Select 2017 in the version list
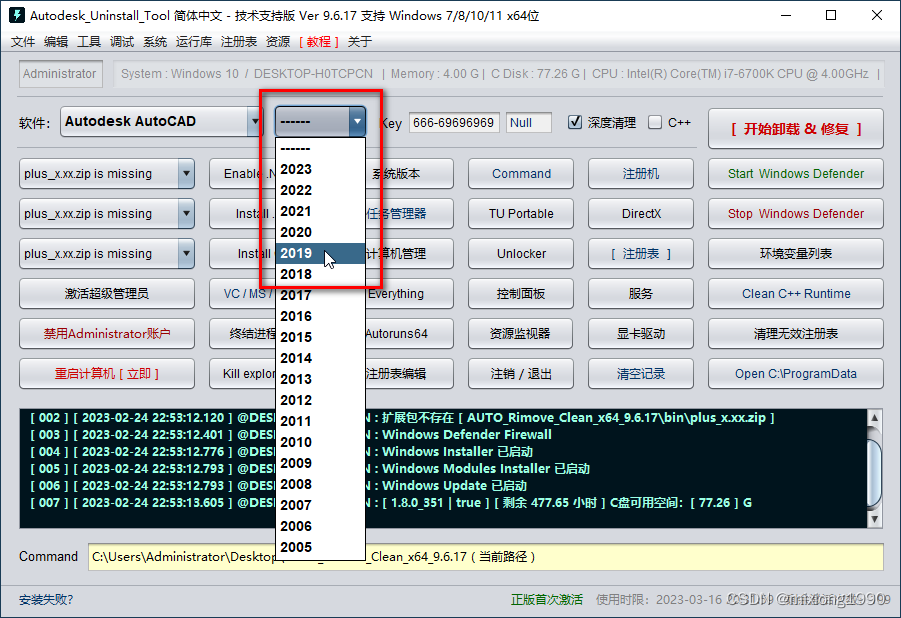 (320, 295)
